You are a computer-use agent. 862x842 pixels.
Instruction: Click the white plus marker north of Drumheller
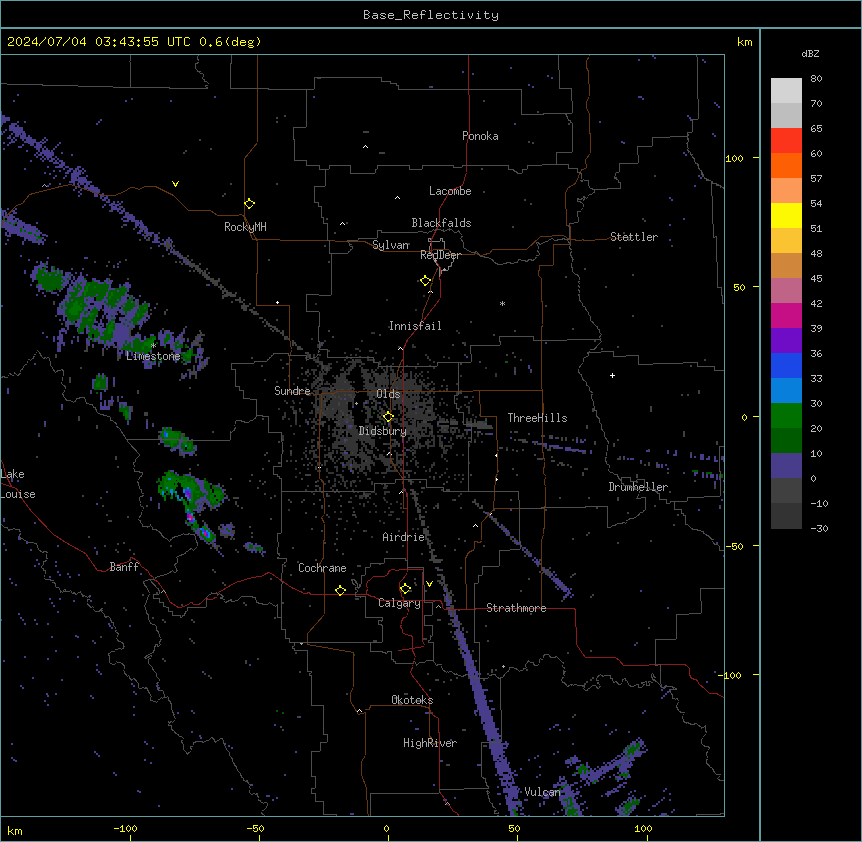click(x=612, y=375)
